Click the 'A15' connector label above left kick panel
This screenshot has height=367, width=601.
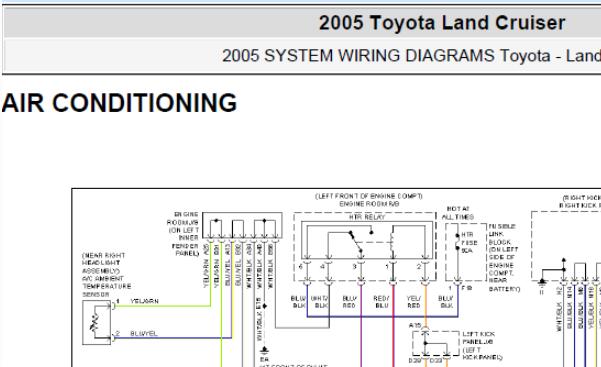point(414,325)
